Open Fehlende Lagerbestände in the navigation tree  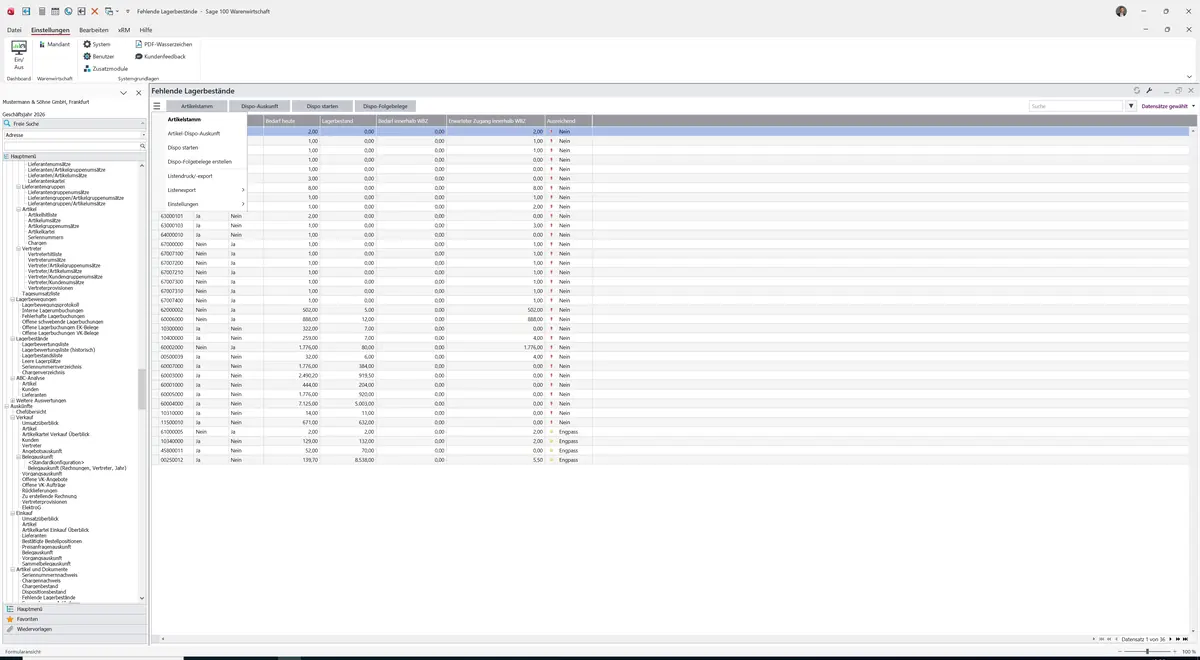click(x=49, y=597)
